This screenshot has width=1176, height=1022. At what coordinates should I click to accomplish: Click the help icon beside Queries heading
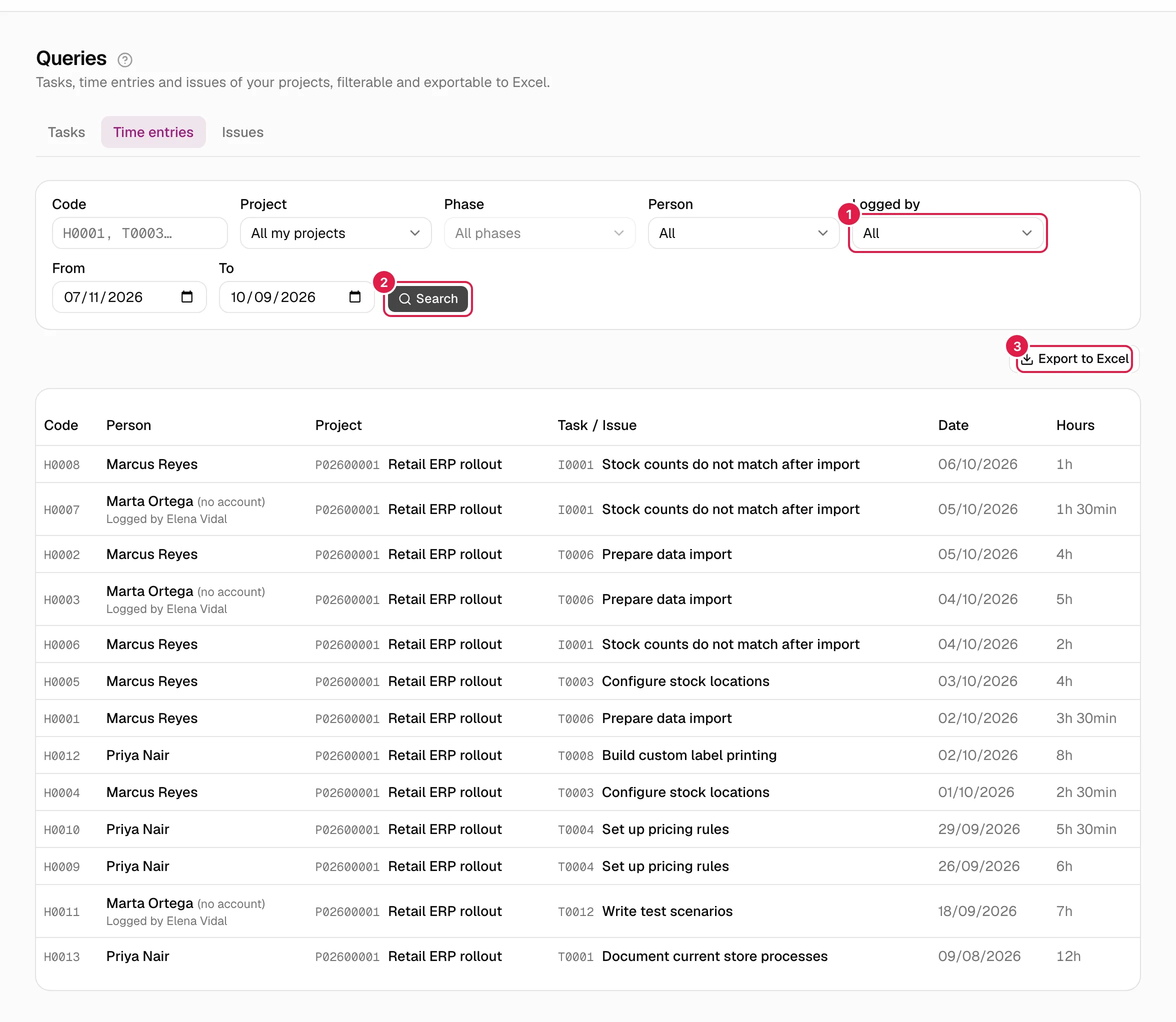125,59
